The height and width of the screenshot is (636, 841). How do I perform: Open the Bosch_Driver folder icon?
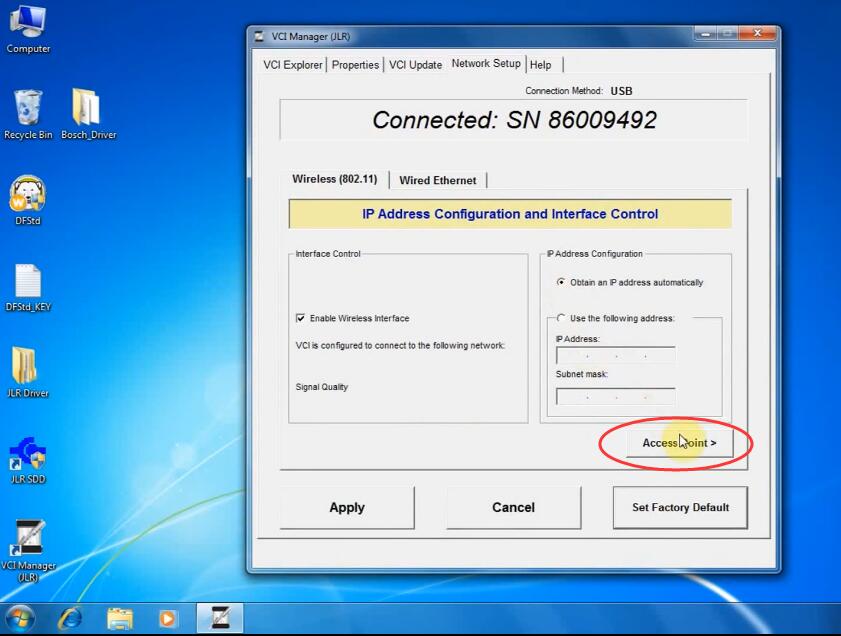tap(88, 115)
